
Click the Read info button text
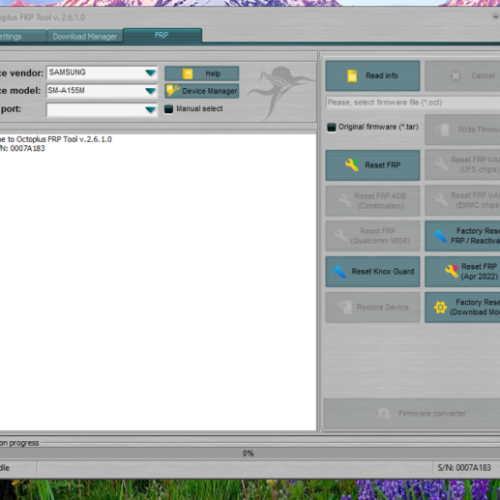pos(382,76)
